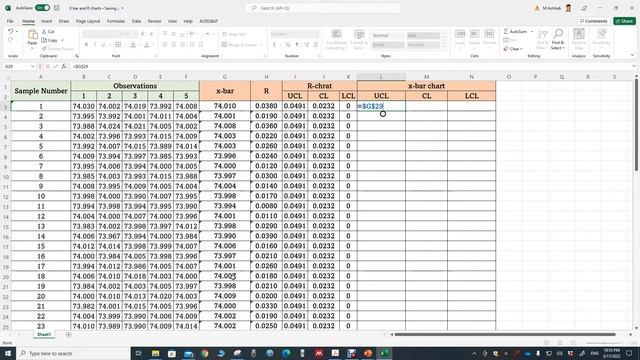Open the Clipboard dialog launcher
This screenshot has width=640, height=360.
[x=77, y=56]
